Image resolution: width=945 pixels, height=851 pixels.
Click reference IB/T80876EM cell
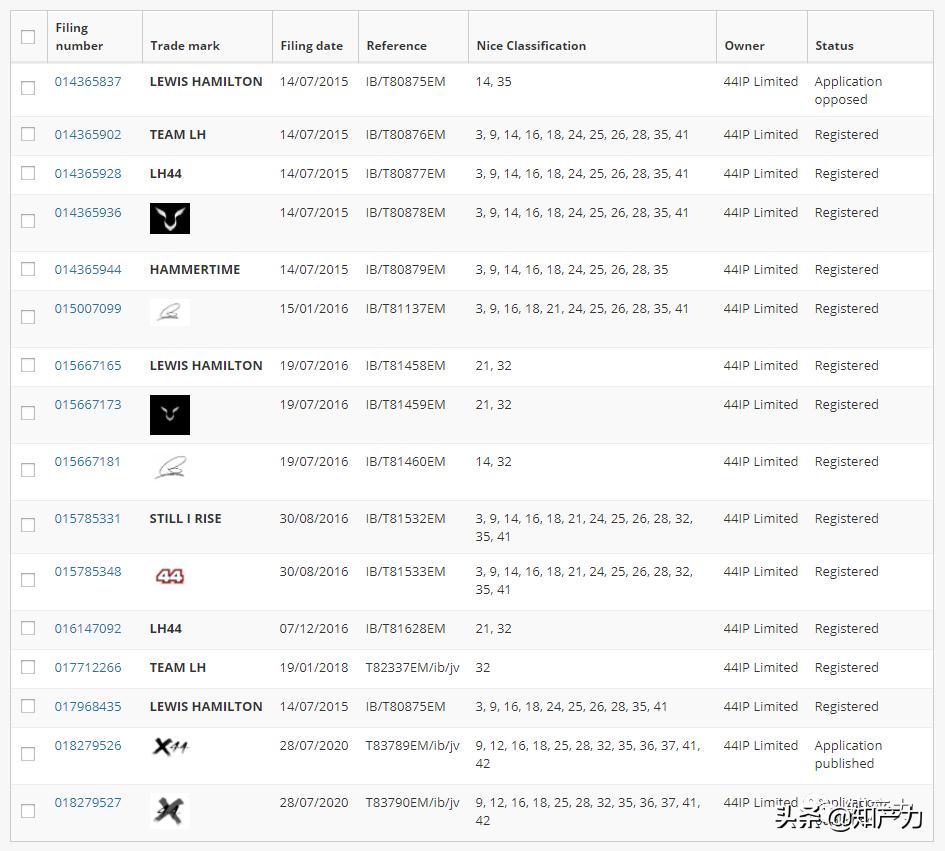[x=406, y=134]
